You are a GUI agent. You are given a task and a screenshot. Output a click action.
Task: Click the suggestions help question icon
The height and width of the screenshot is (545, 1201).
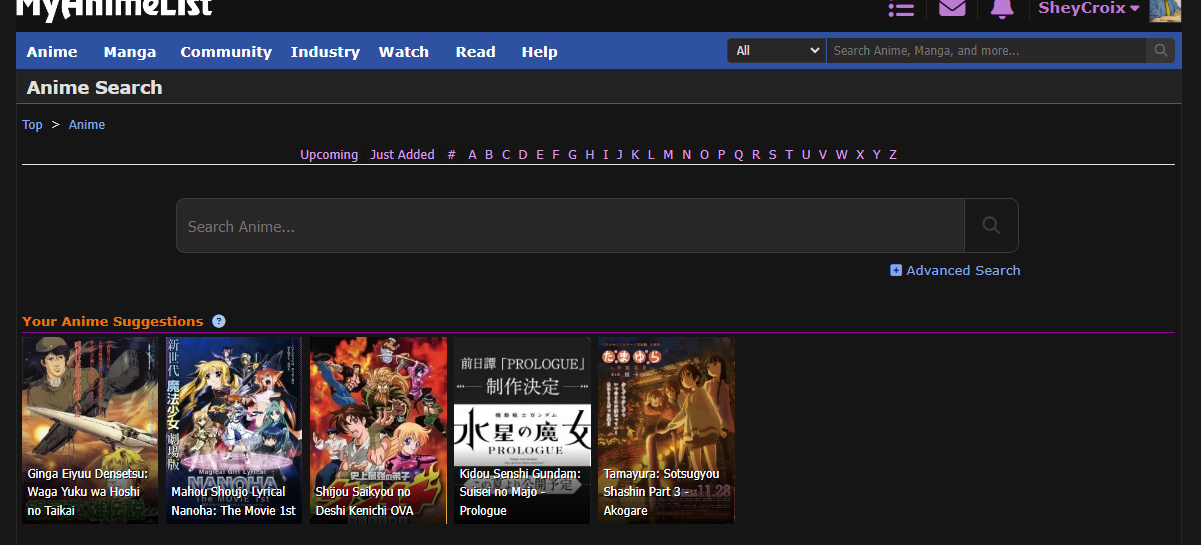click(x=219, y=321)
